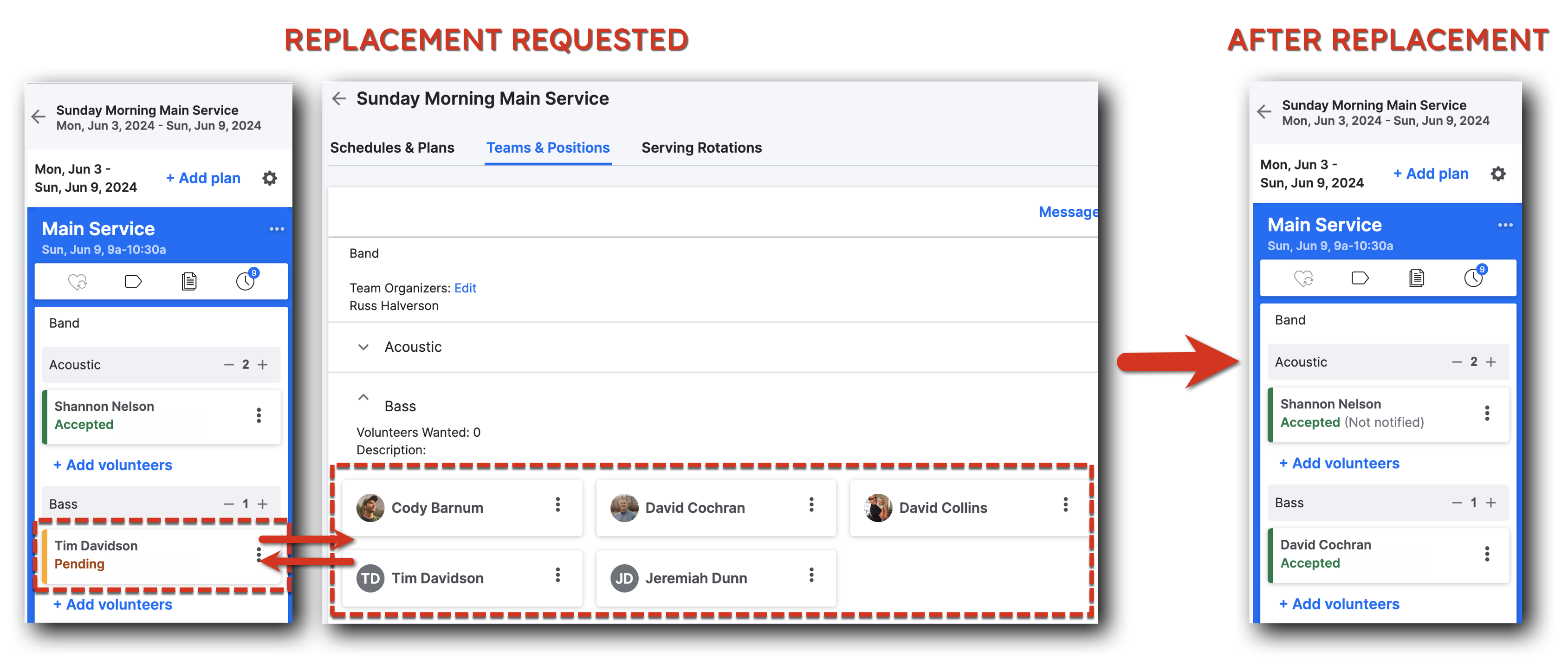This screenshot has height=659, width=1568.
Task: Increase Acoustic volunteer count in left panel
Action: click(x=263, y=364)
